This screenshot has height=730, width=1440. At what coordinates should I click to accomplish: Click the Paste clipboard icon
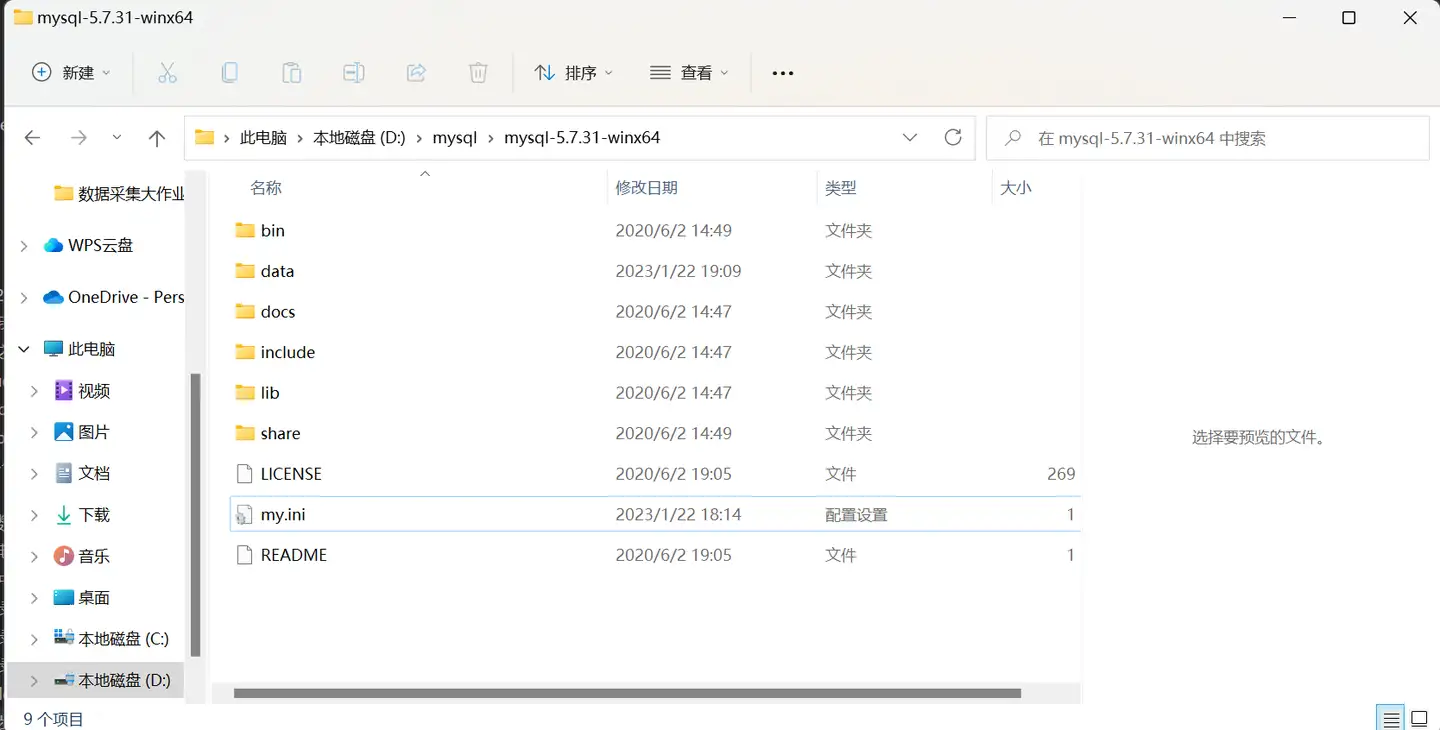click(x=291, y=73)
